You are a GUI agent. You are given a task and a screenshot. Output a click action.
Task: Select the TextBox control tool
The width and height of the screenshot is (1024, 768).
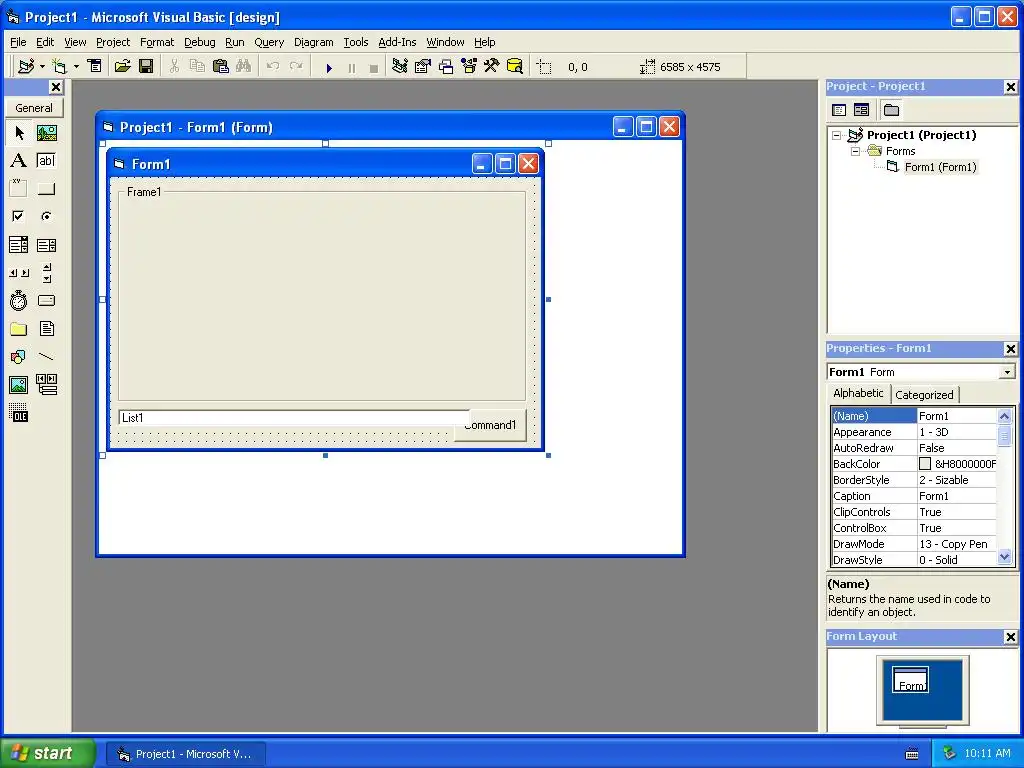pyautogui.click(x=46, y=161)
